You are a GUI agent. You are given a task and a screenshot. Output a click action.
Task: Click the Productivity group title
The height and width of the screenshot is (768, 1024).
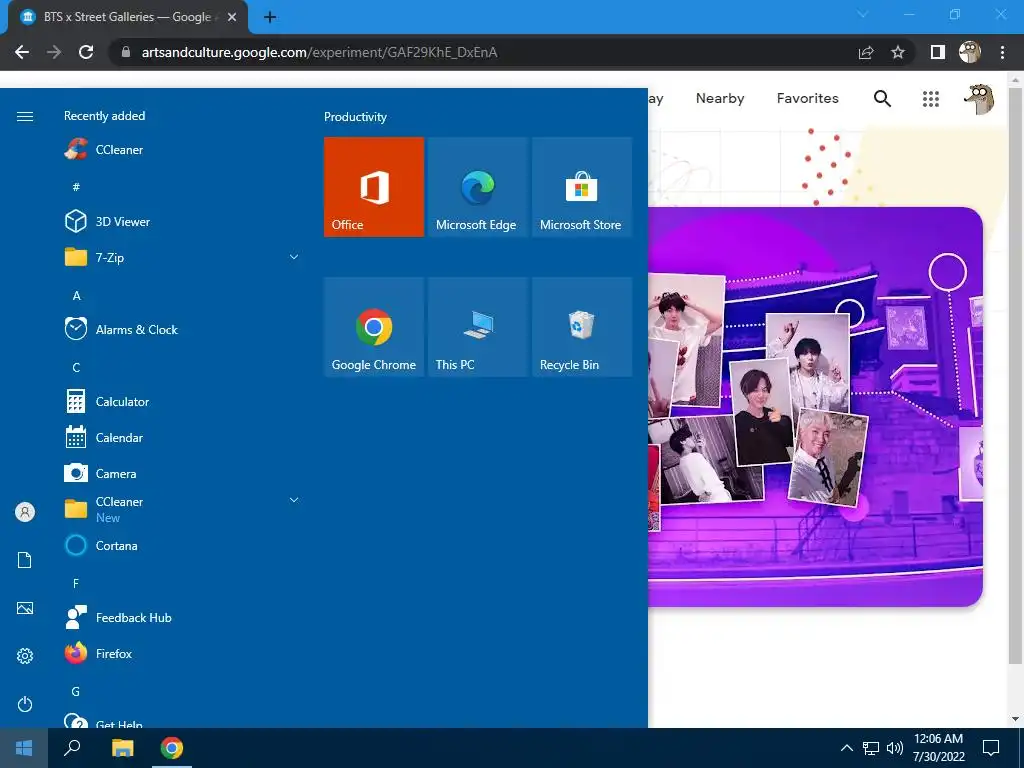pos(355,117)
